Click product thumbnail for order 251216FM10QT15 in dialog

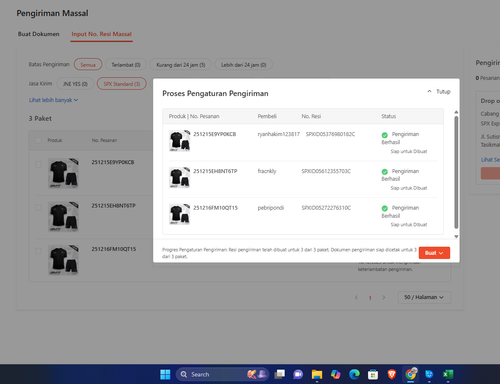179,214
